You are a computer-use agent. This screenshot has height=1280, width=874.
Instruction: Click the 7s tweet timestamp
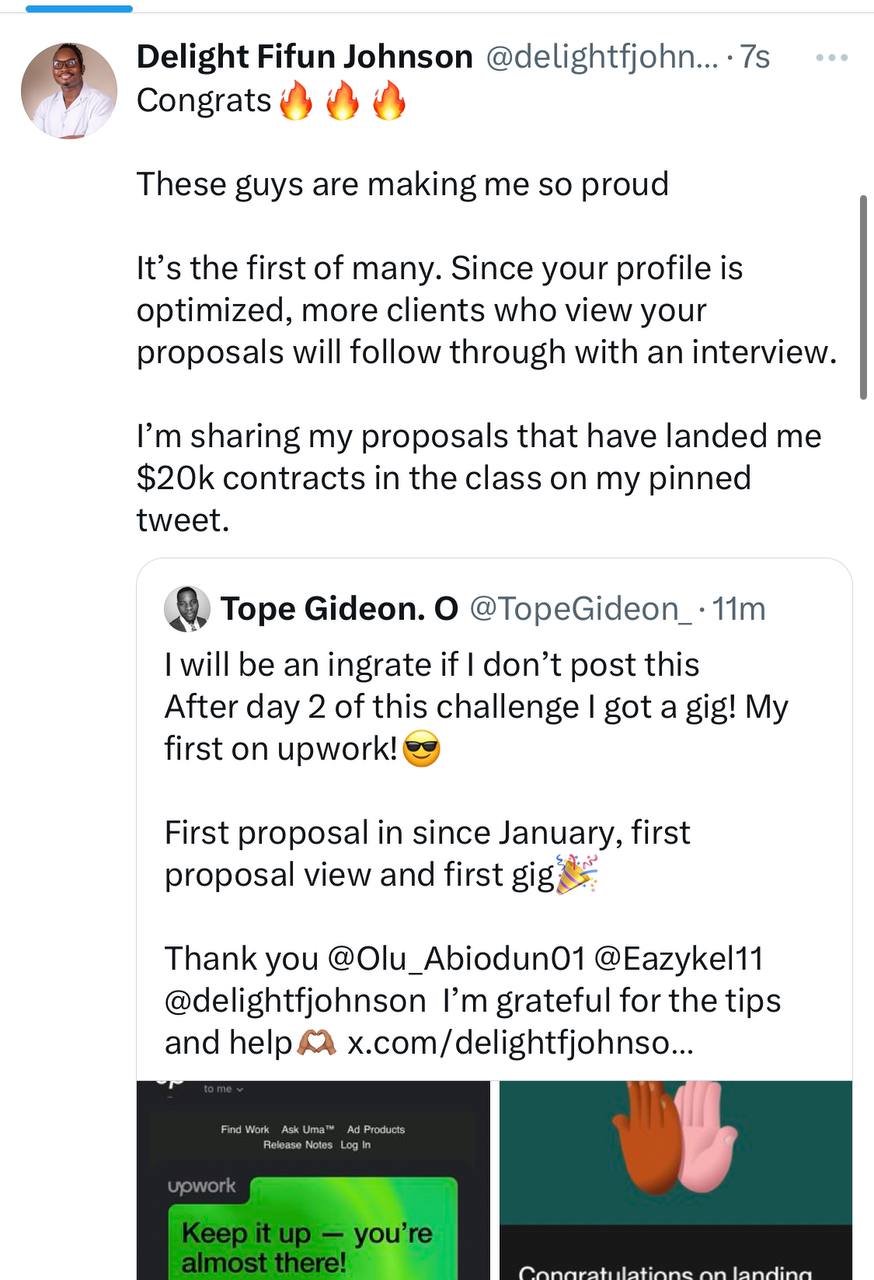click(x=755, y=57)
